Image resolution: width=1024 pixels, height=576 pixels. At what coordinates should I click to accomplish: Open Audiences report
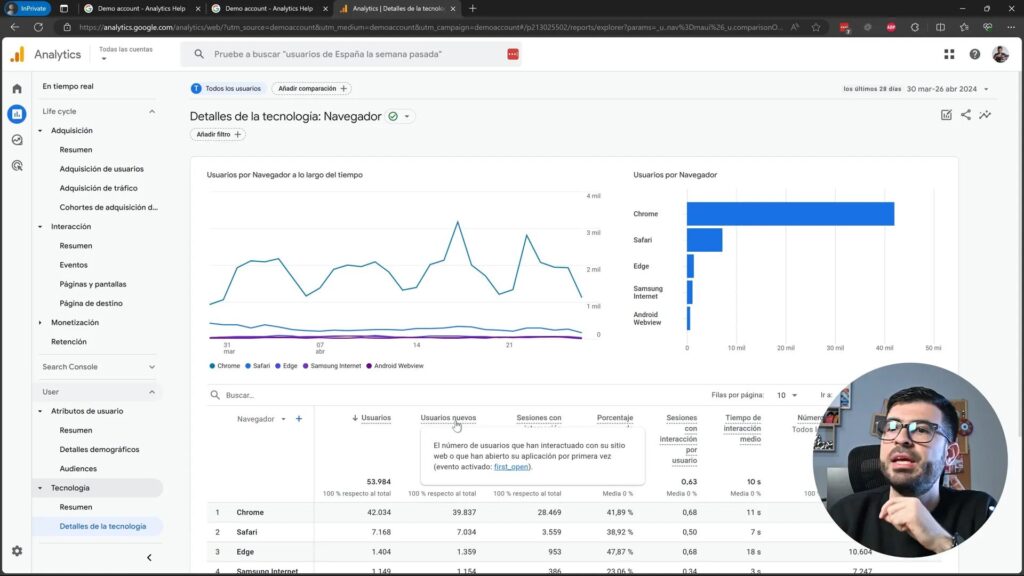pos(78,469)
